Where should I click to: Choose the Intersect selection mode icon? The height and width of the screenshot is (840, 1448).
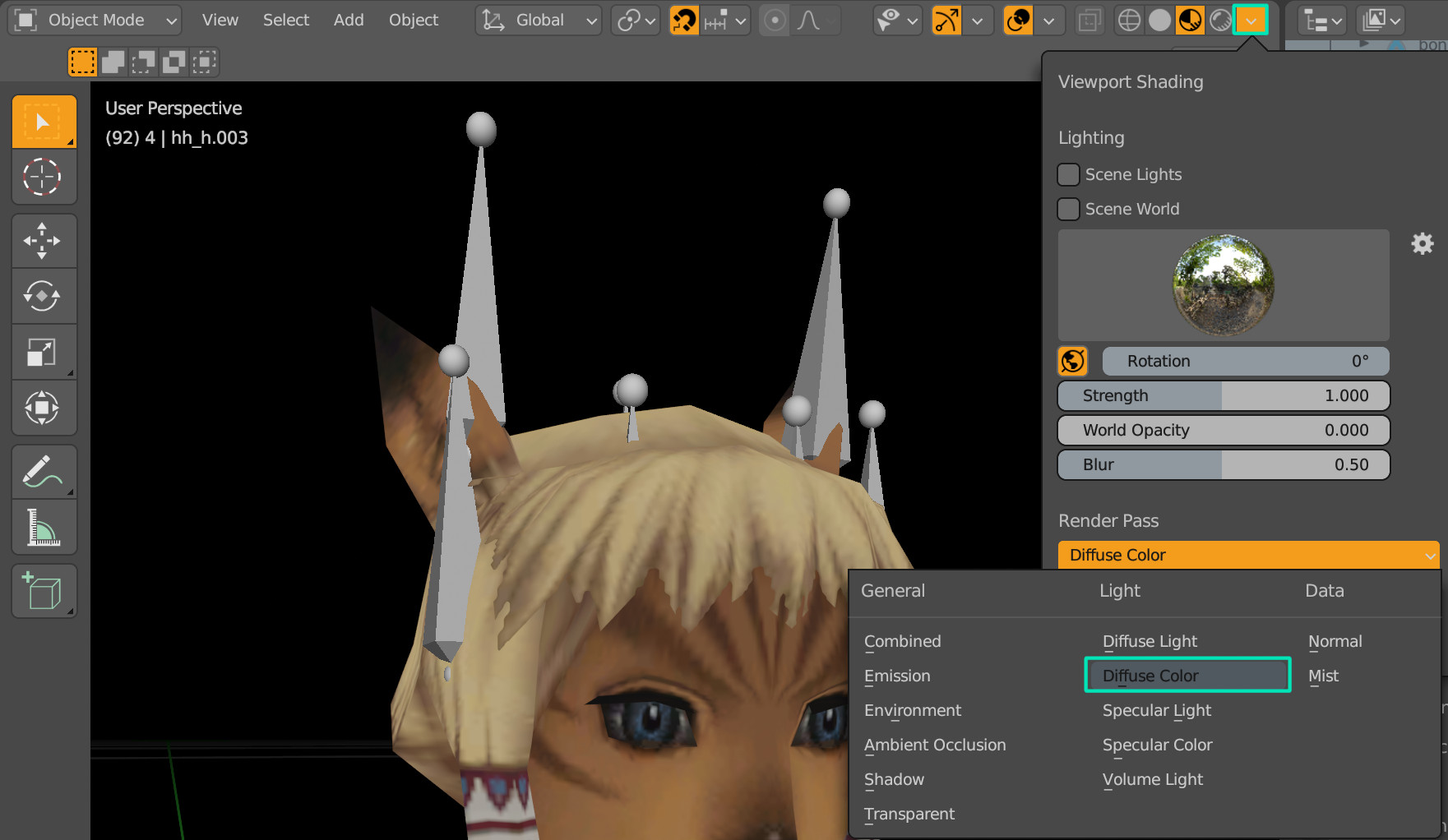pyautogui.click(x=204, y=62)
